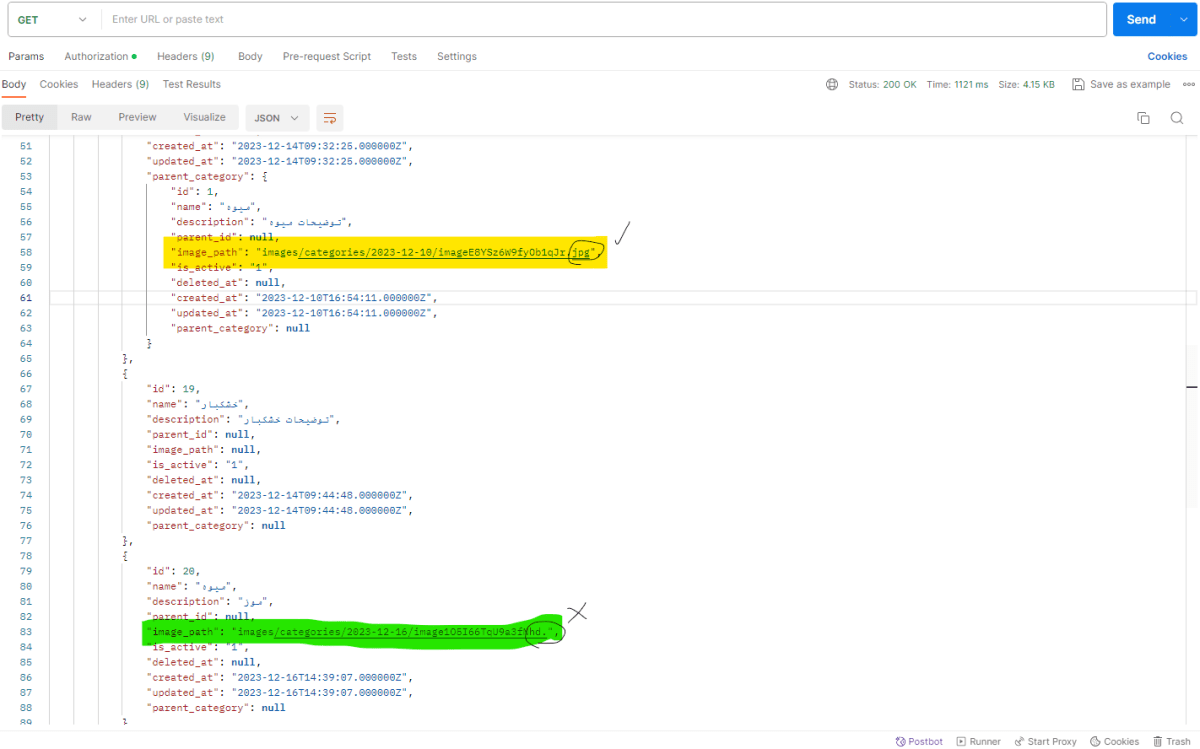Screen dimensions: 1200x749
Task: Click the Time: 1121 ms value
Action: pyautogui.click(x=957, y=85)
